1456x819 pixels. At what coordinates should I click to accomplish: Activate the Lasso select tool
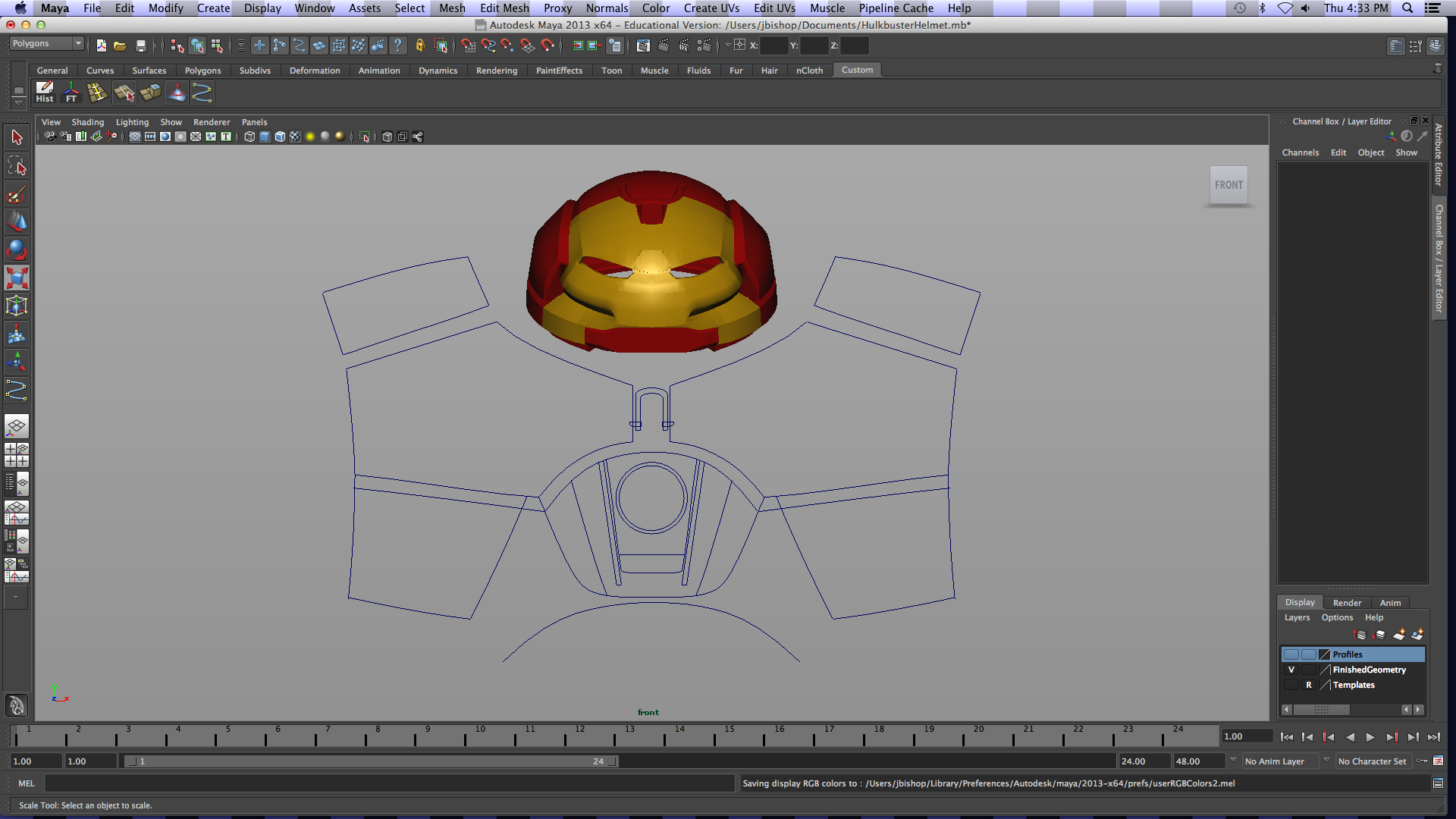pos(17,165)
